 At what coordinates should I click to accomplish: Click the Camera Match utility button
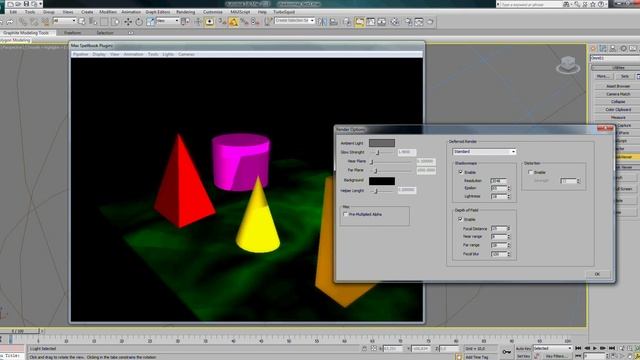click(618, 94)
